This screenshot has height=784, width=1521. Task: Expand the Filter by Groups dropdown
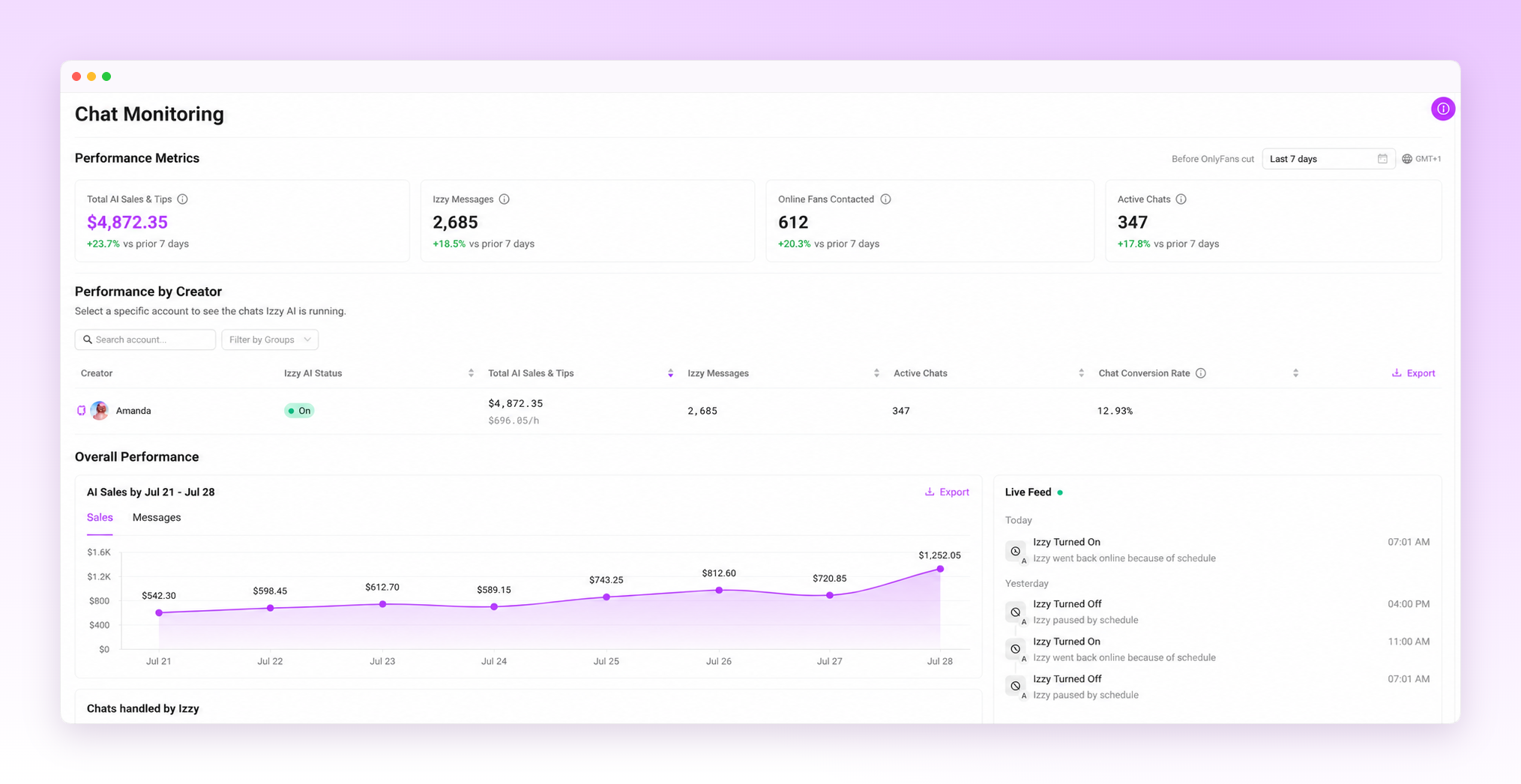pyautogui.click(x=270, y=340)
